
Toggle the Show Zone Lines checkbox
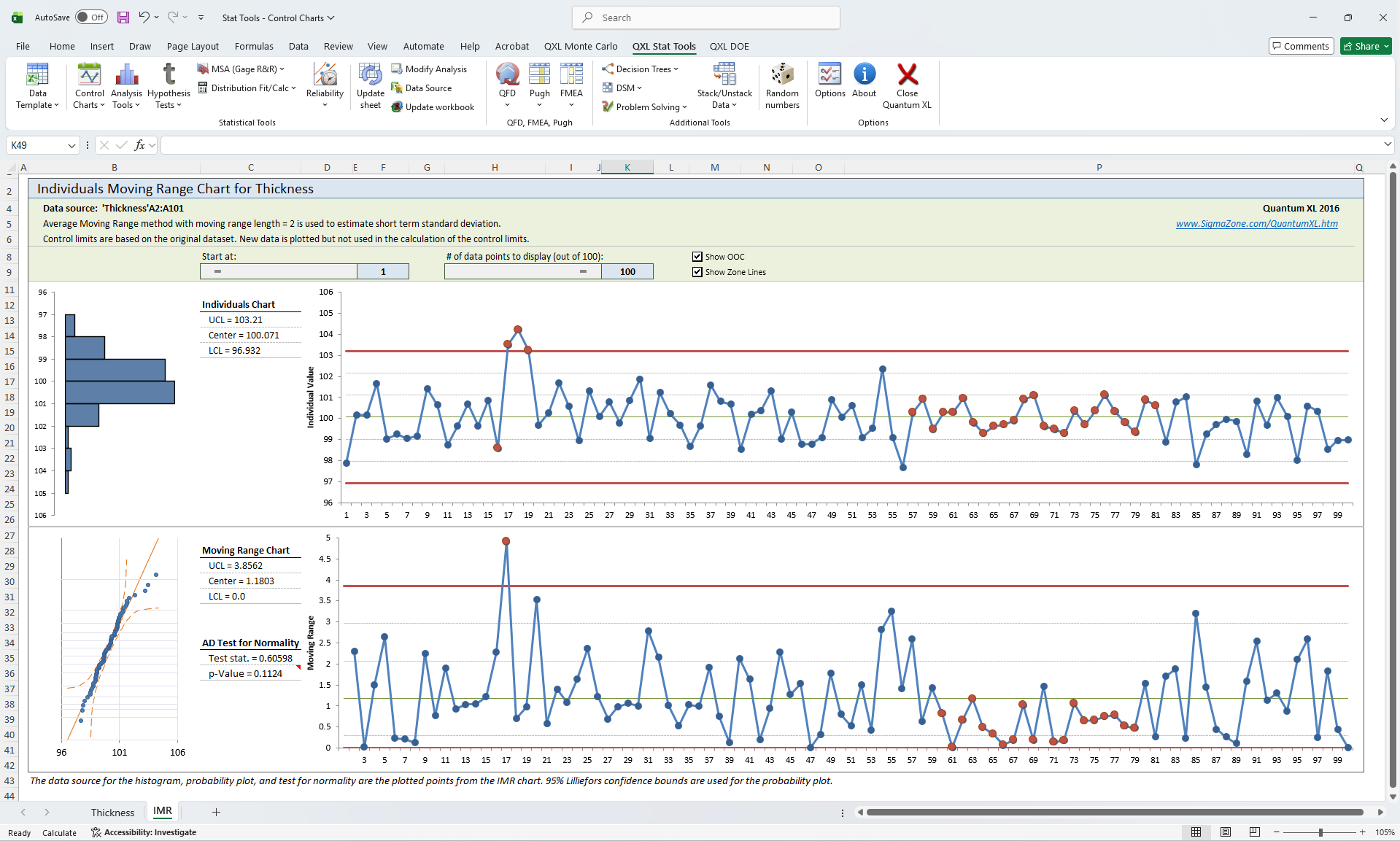click(697, 272)
